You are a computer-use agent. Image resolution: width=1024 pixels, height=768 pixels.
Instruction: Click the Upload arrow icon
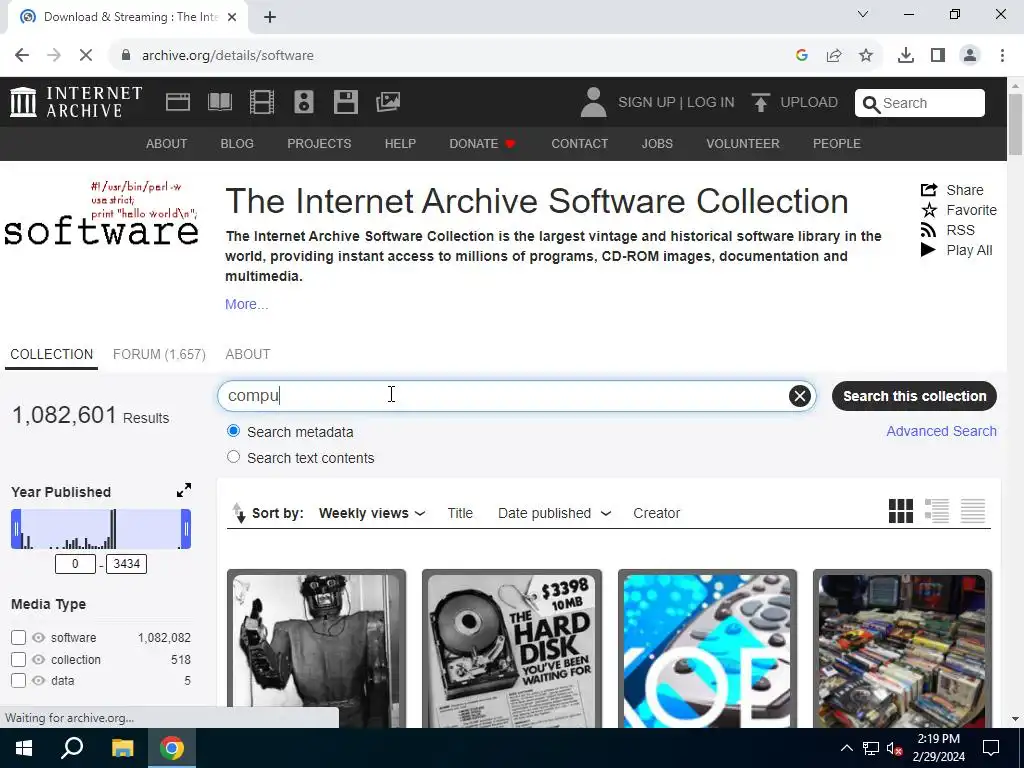[x=760, y=103]
